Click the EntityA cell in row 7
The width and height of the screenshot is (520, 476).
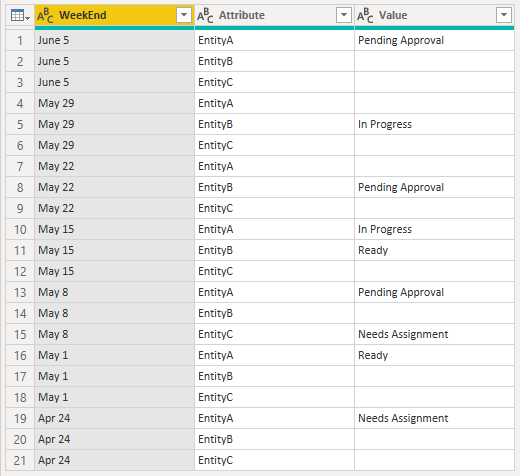(x=274, y=167)
